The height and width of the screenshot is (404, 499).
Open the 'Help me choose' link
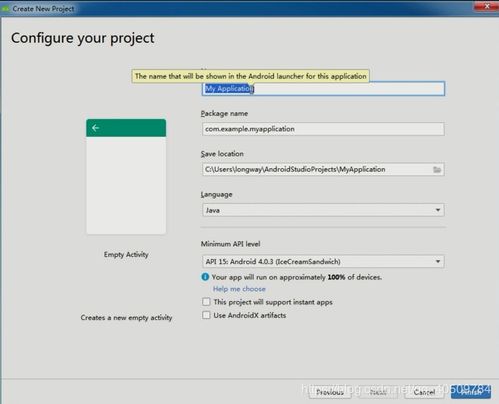click(x=239, y=289)
